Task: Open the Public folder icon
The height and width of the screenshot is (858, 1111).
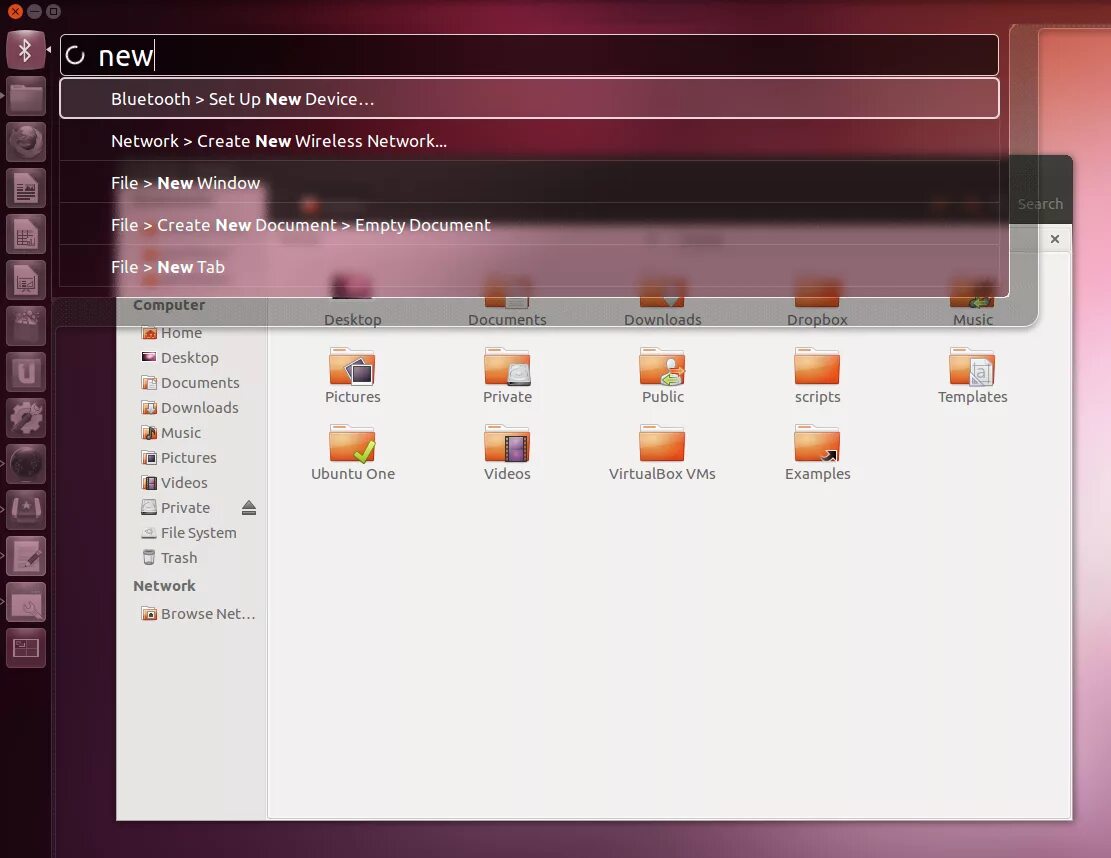Action: coord(662,366)
